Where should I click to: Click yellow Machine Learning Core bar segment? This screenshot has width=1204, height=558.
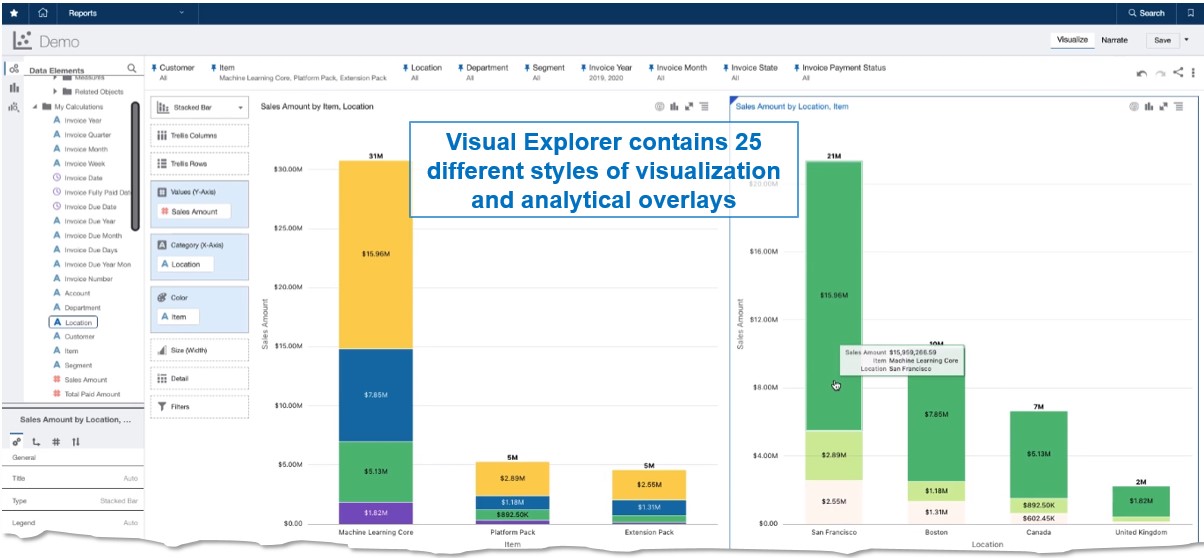(374, 254)
